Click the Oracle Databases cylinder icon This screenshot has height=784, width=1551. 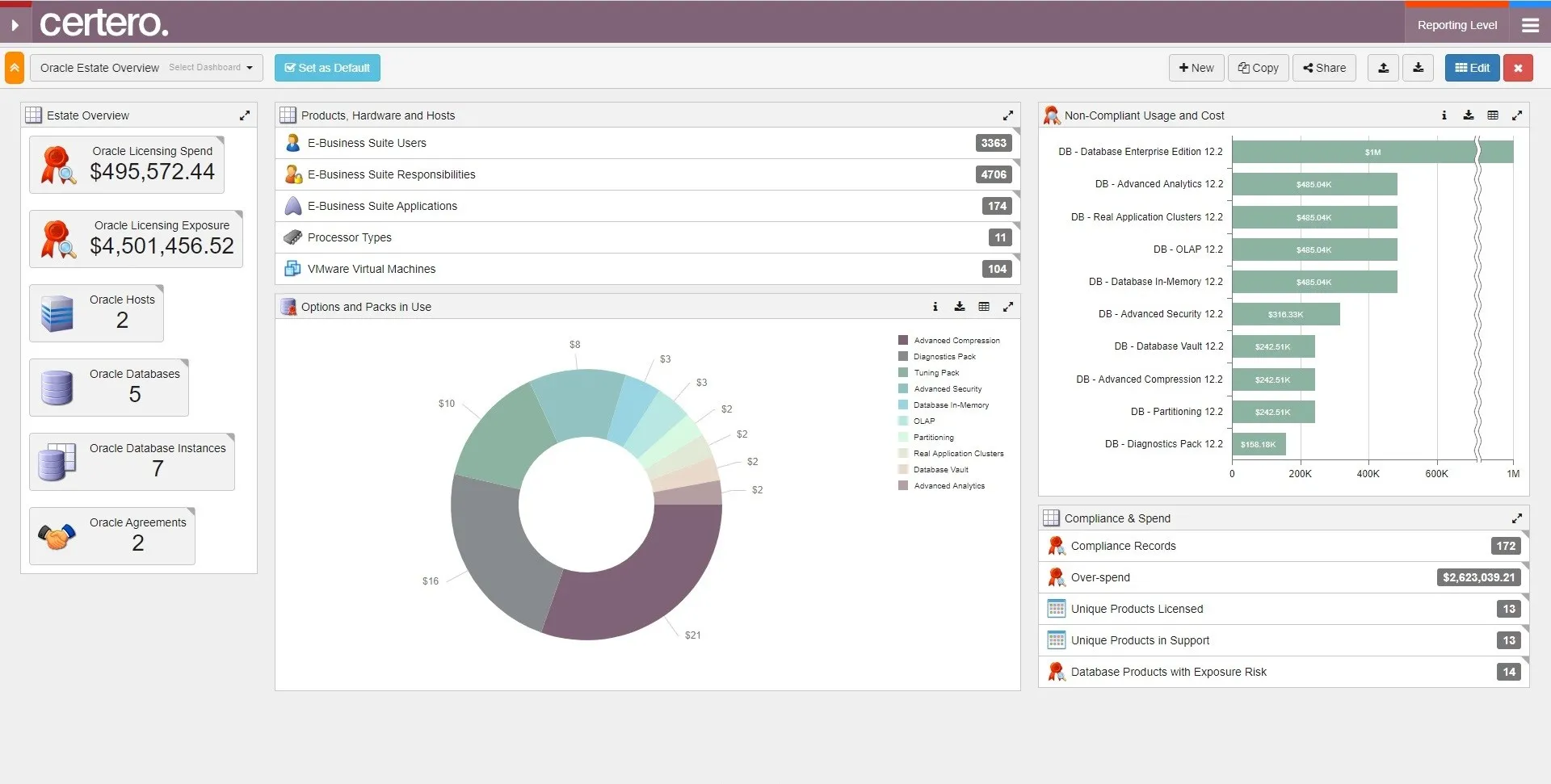coord(57,388)
